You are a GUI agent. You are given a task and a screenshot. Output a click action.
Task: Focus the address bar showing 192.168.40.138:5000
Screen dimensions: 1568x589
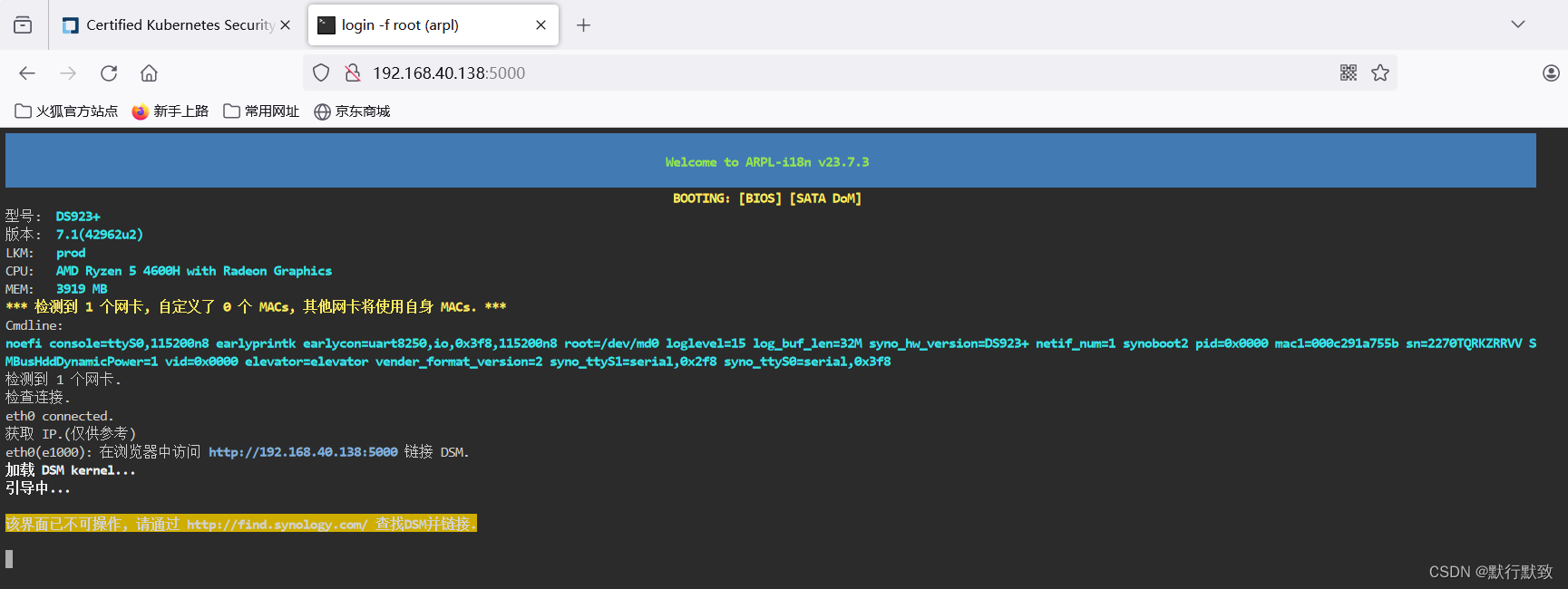[x=849, y=72]
